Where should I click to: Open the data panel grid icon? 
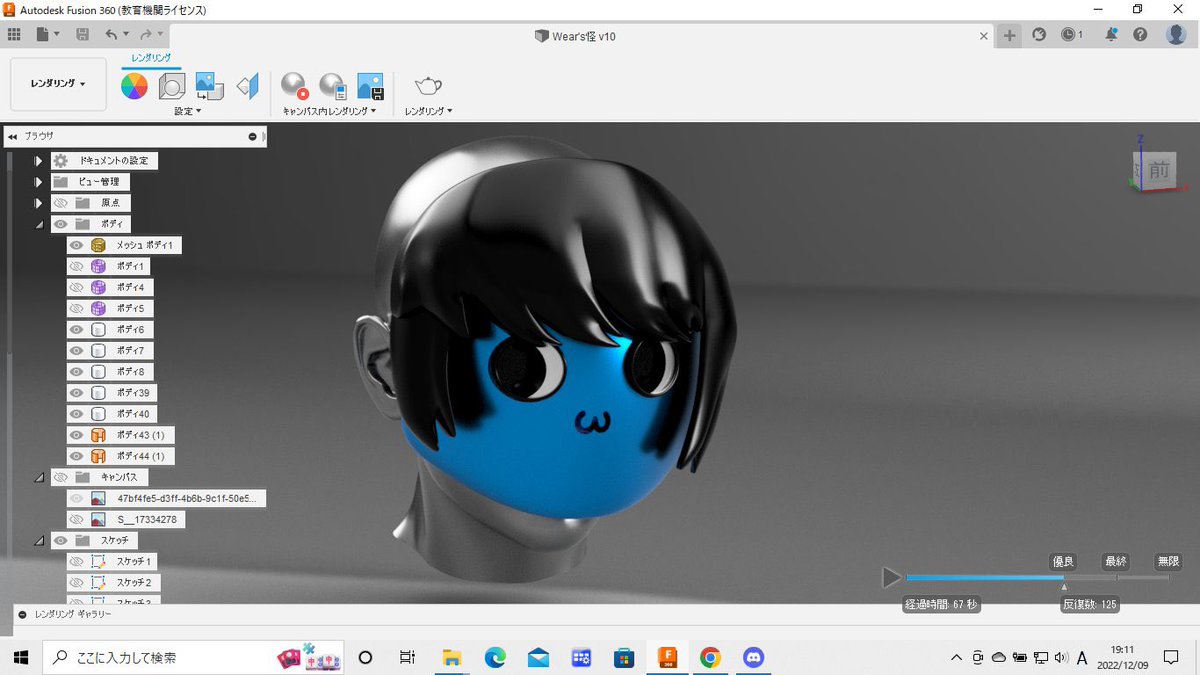(14, 34)
